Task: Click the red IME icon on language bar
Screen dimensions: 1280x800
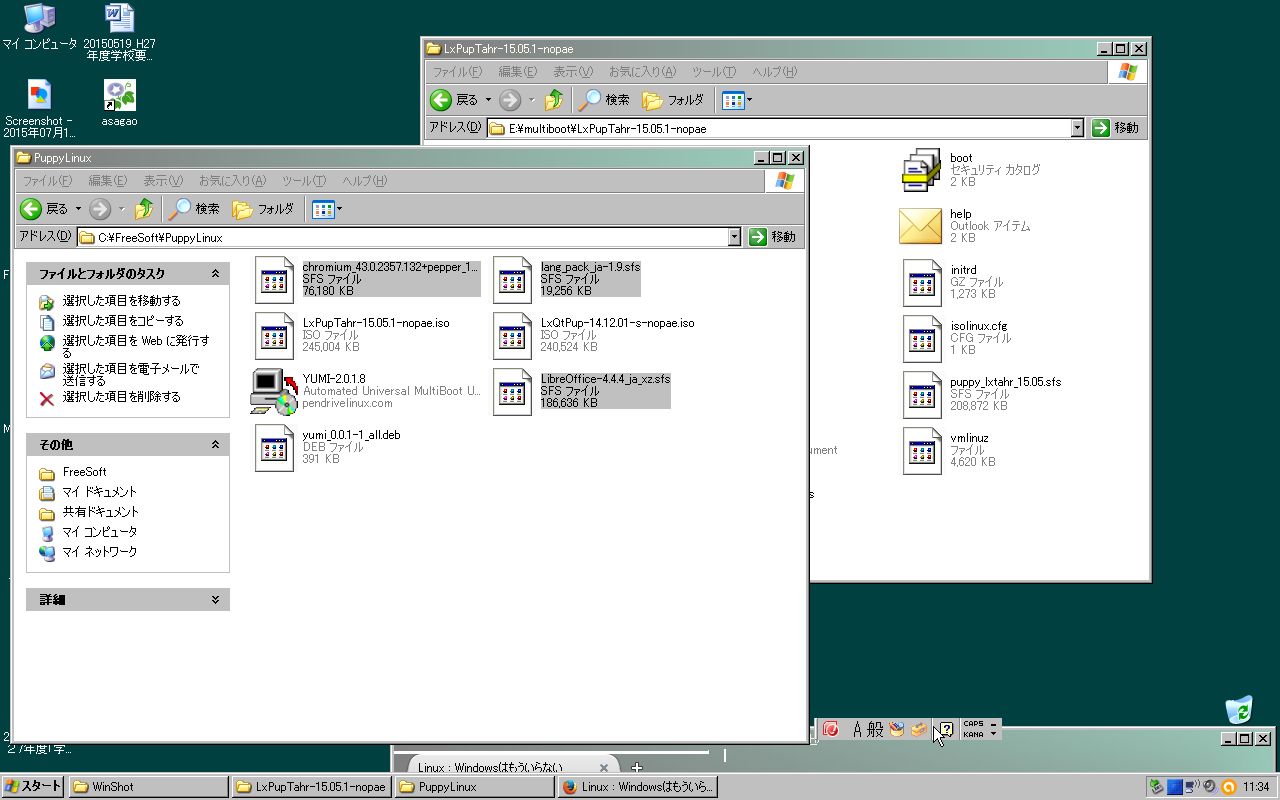Action: click(830, 729)
